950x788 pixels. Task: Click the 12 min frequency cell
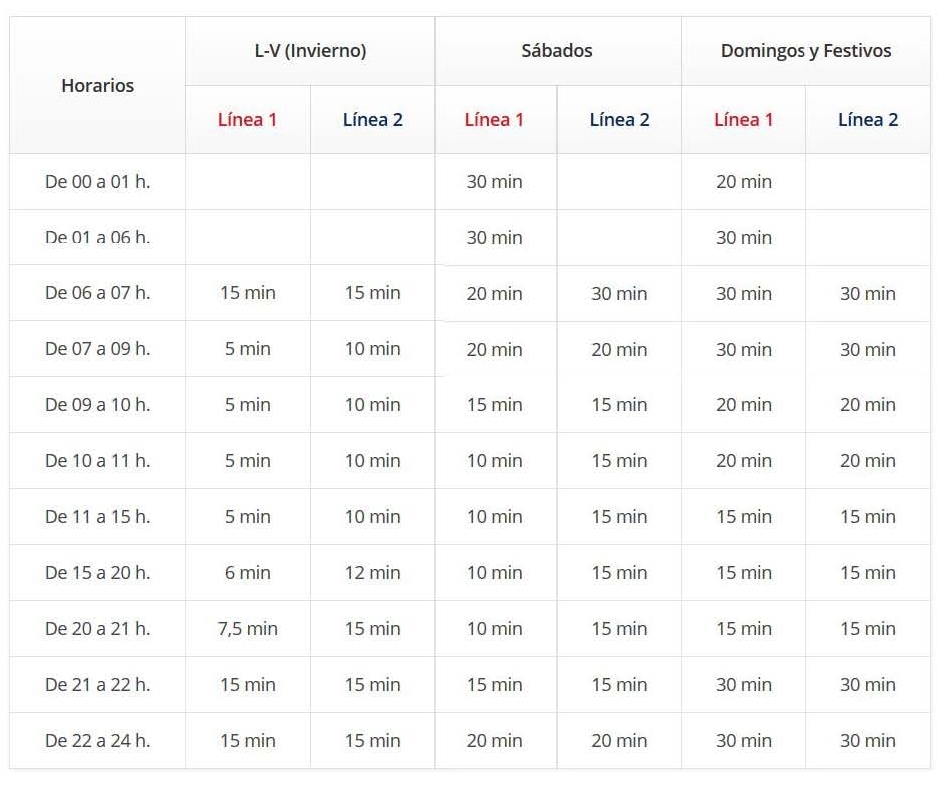click(372, 573)
